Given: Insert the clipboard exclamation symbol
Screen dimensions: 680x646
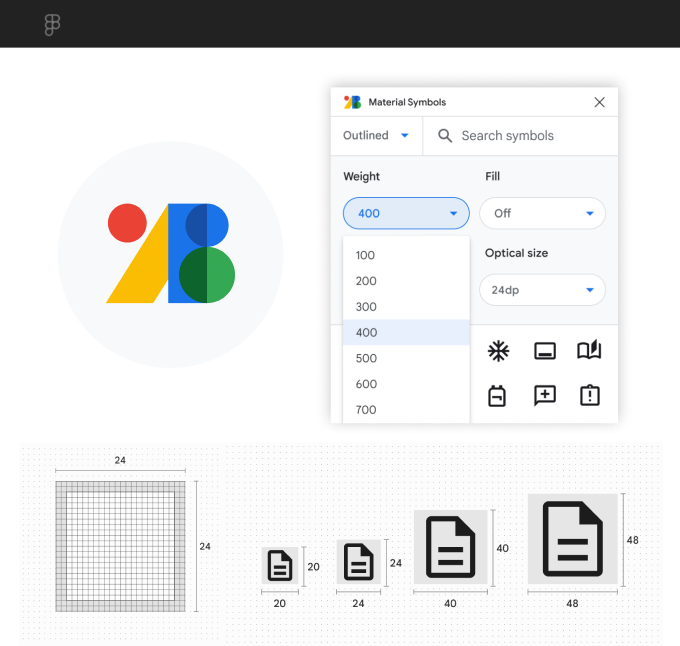Looking at the screenshot, I should click(x=590, y=395).
